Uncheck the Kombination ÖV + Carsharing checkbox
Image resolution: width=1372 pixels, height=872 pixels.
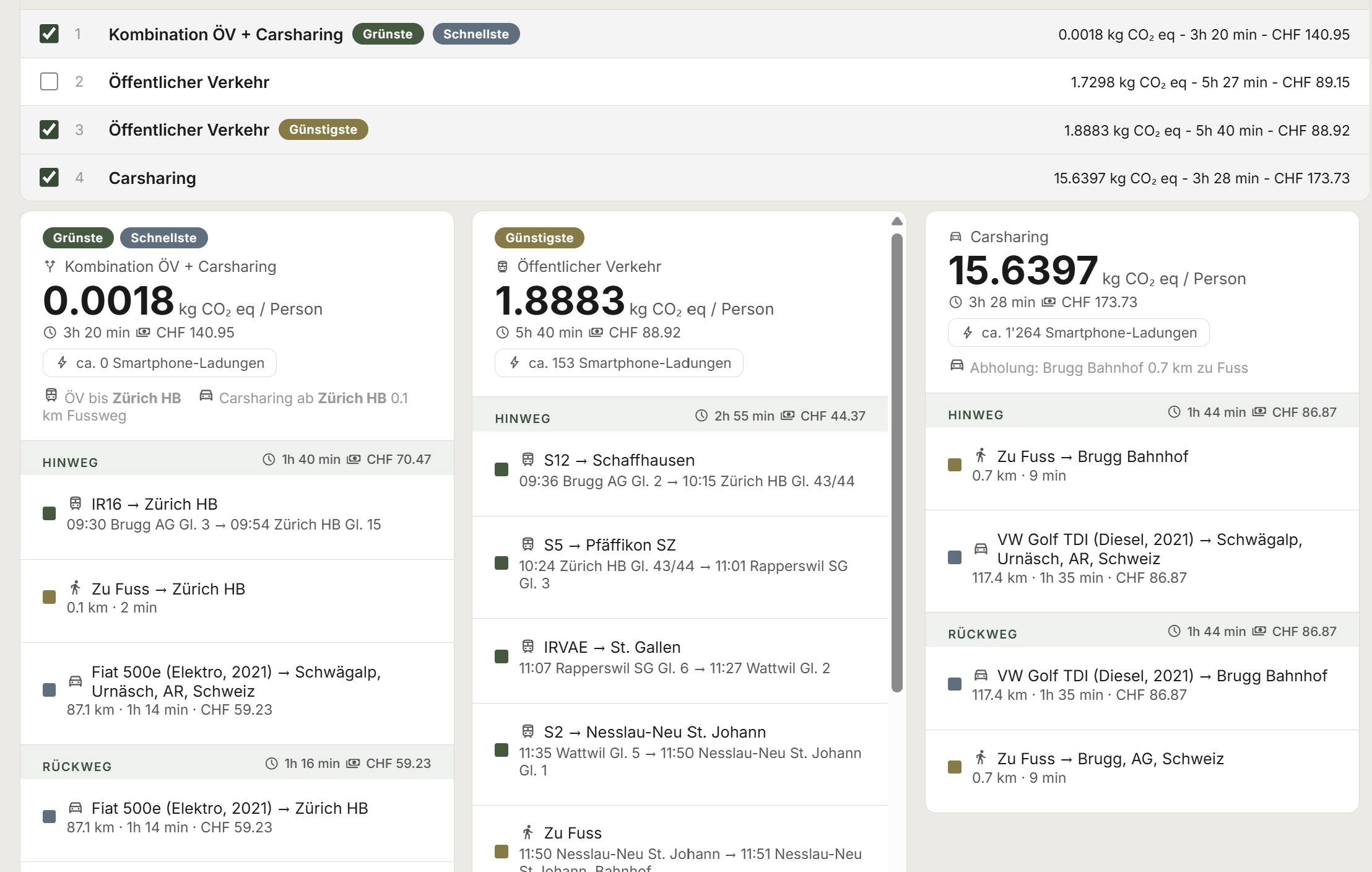(49, 33)
